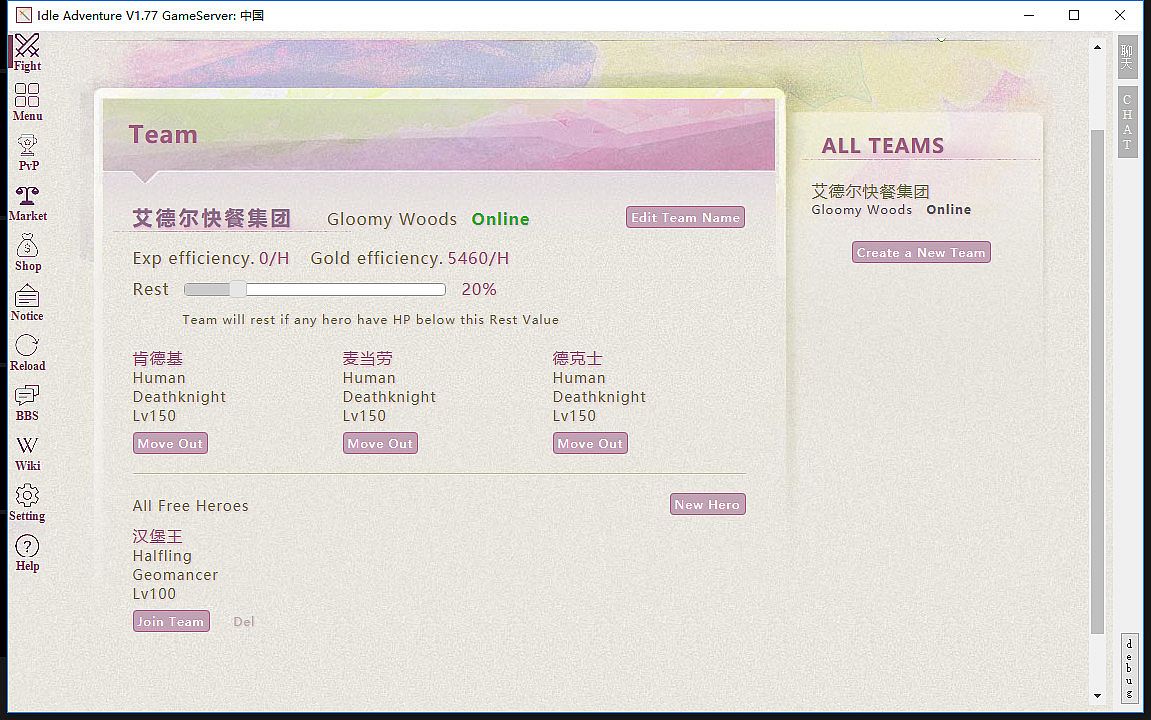Close the Idle Adventure window
This screenshot has height=720, width=1151.
click(1120, 15)
